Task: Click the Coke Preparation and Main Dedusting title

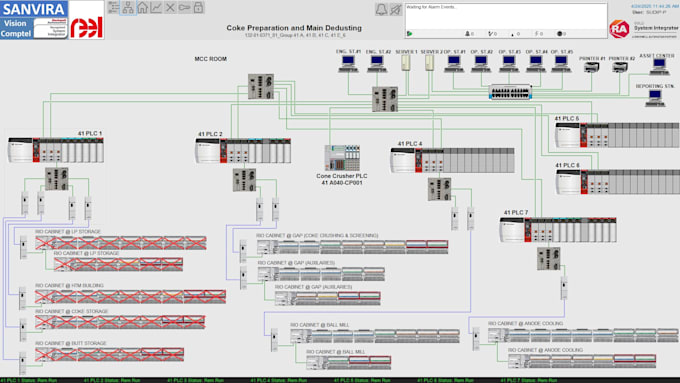Action: [x=294, y=28]
